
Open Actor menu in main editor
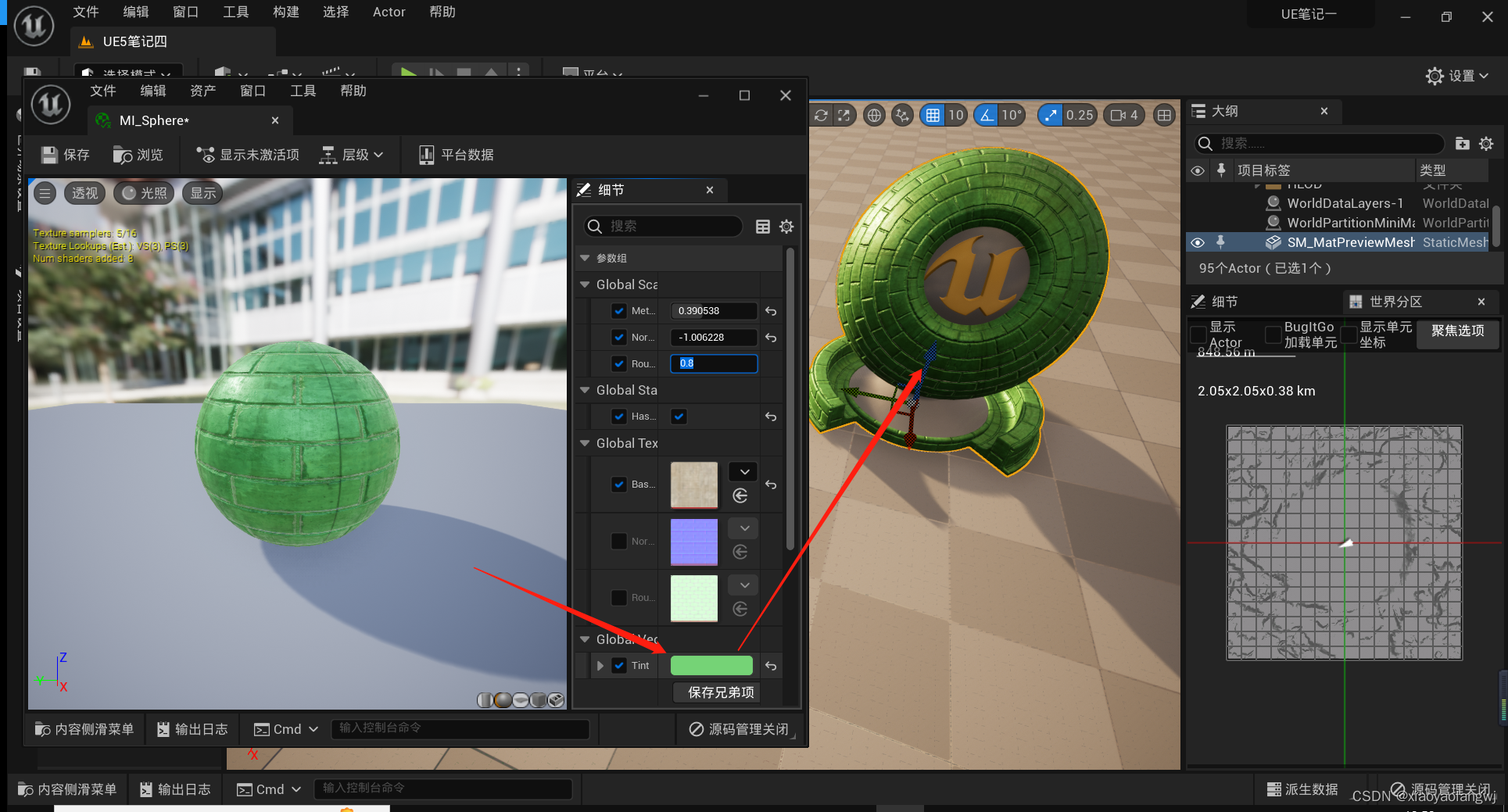[389, 12]
